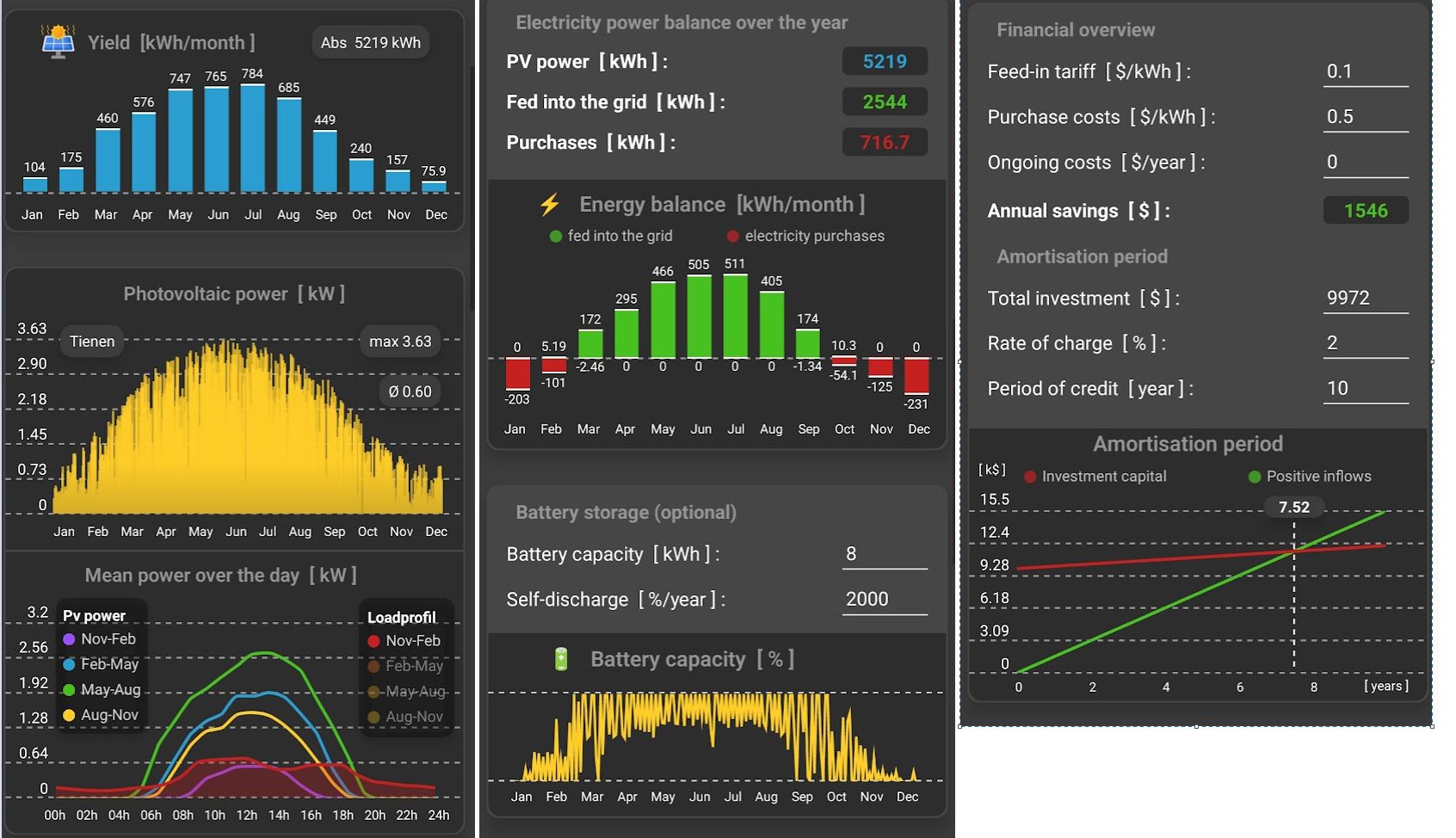Click the Abs 5219 kWh badge

click(370, 43)
